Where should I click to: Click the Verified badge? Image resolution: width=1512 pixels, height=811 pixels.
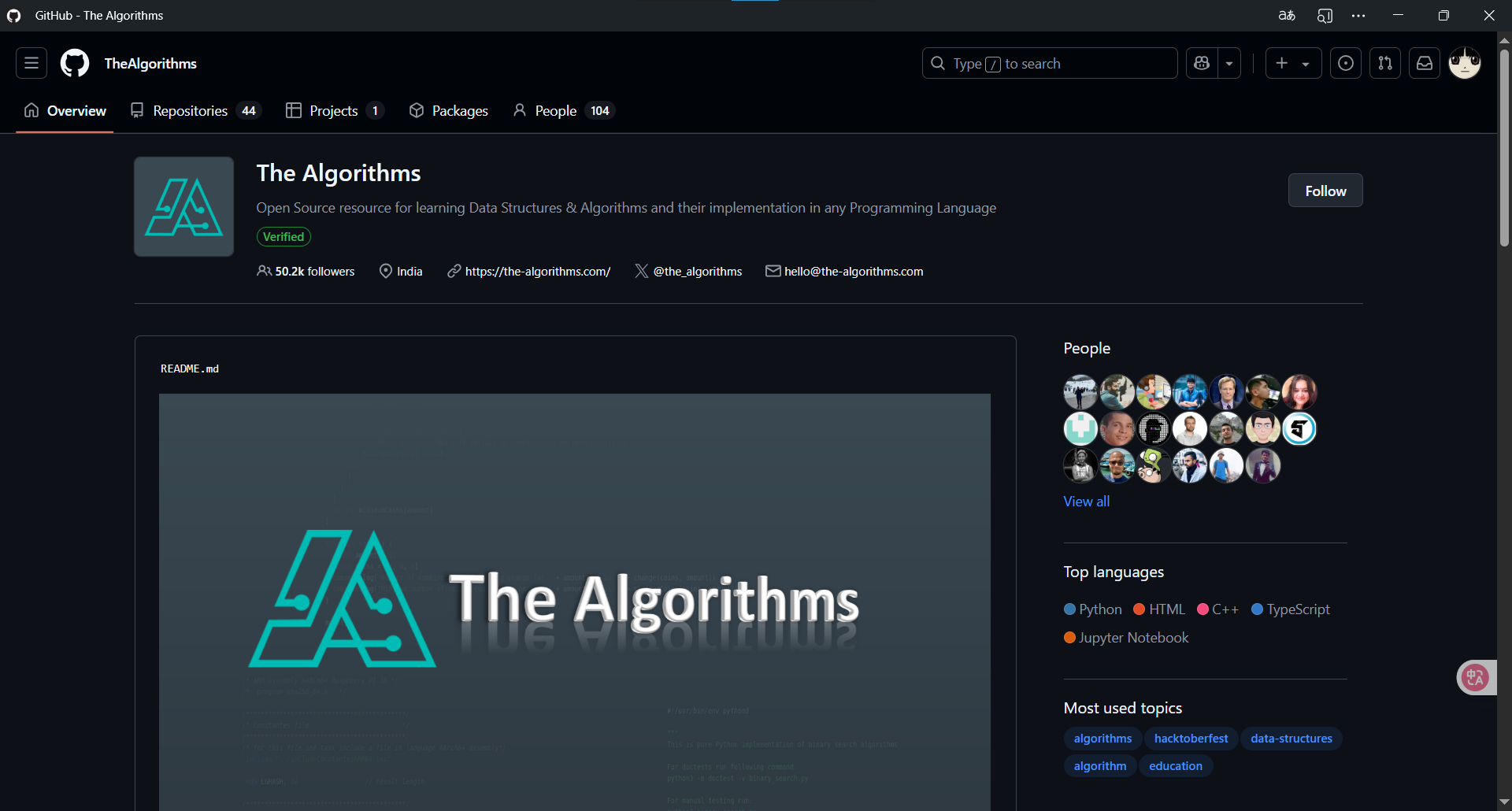[283, 236]
